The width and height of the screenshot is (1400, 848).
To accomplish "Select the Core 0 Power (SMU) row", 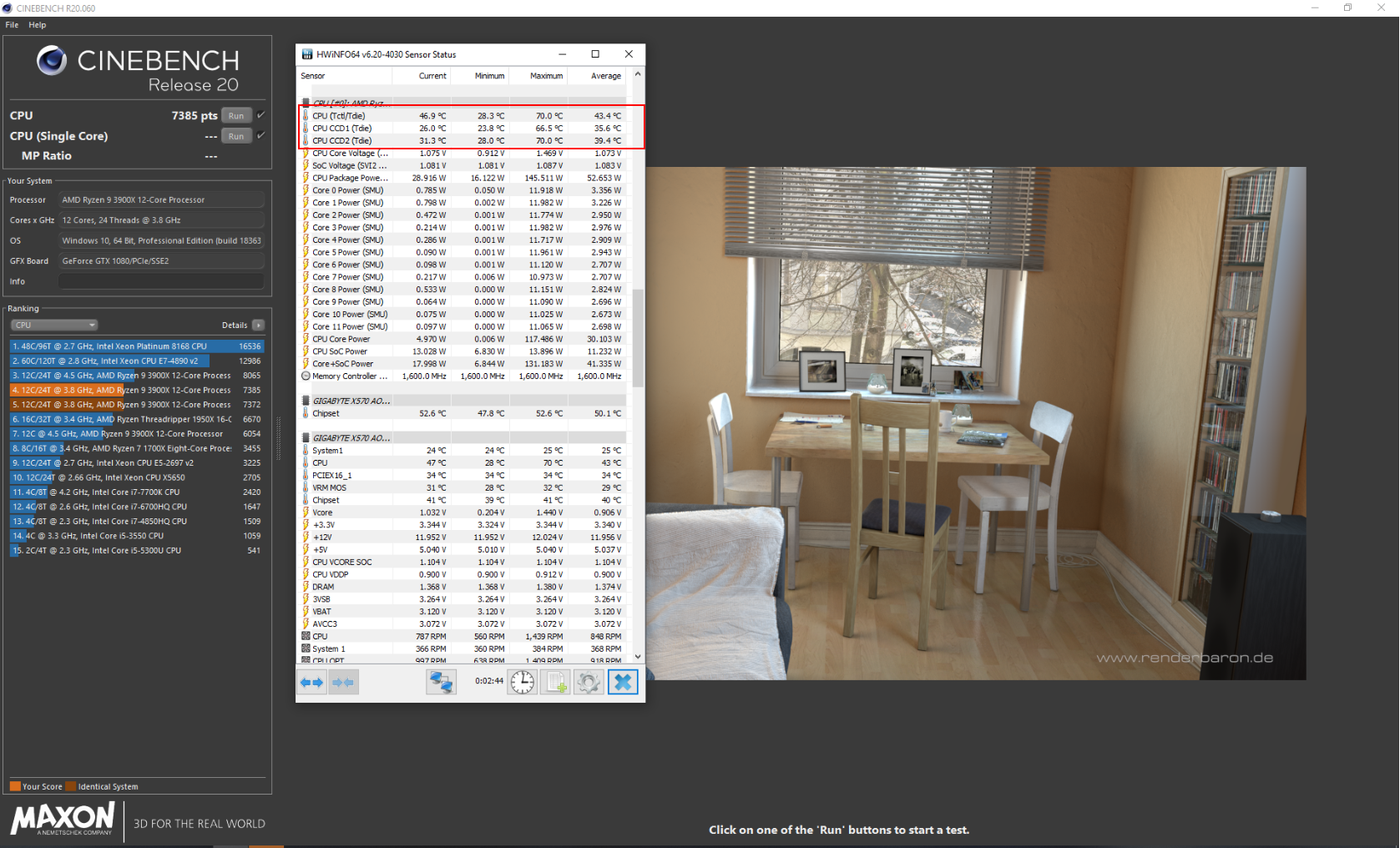I will point(462,190).
